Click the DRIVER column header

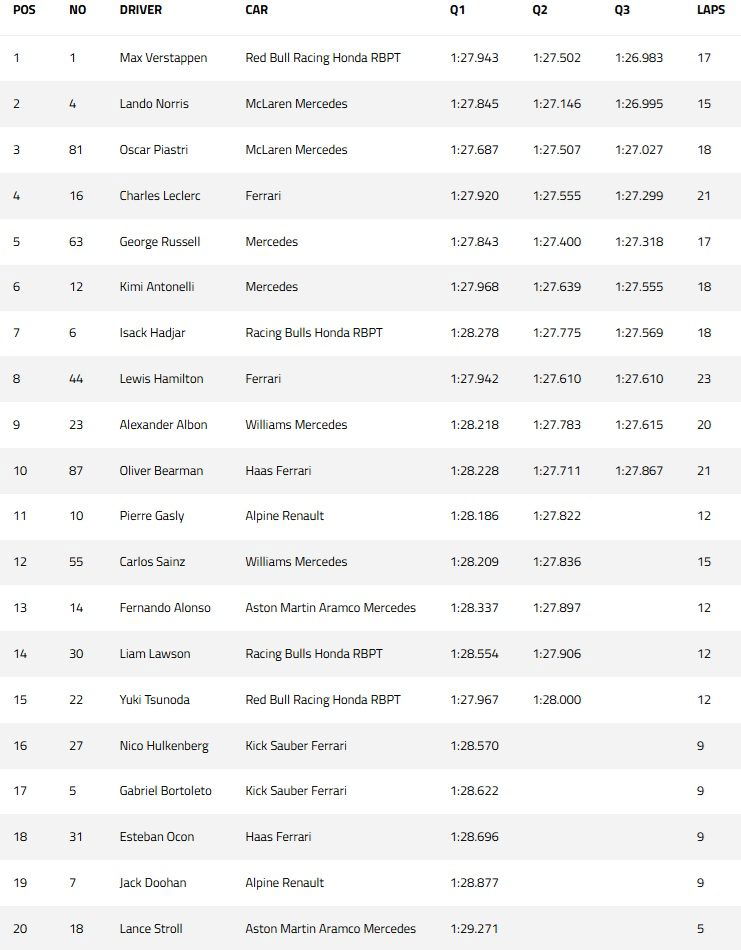pos(141,10)
